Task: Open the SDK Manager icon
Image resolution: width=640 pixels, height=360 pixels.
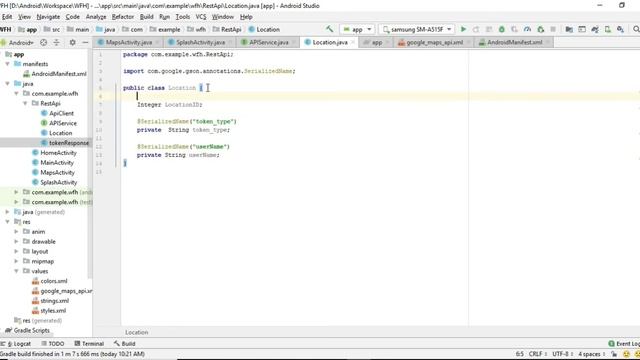Action: click(x=620, y=29)
